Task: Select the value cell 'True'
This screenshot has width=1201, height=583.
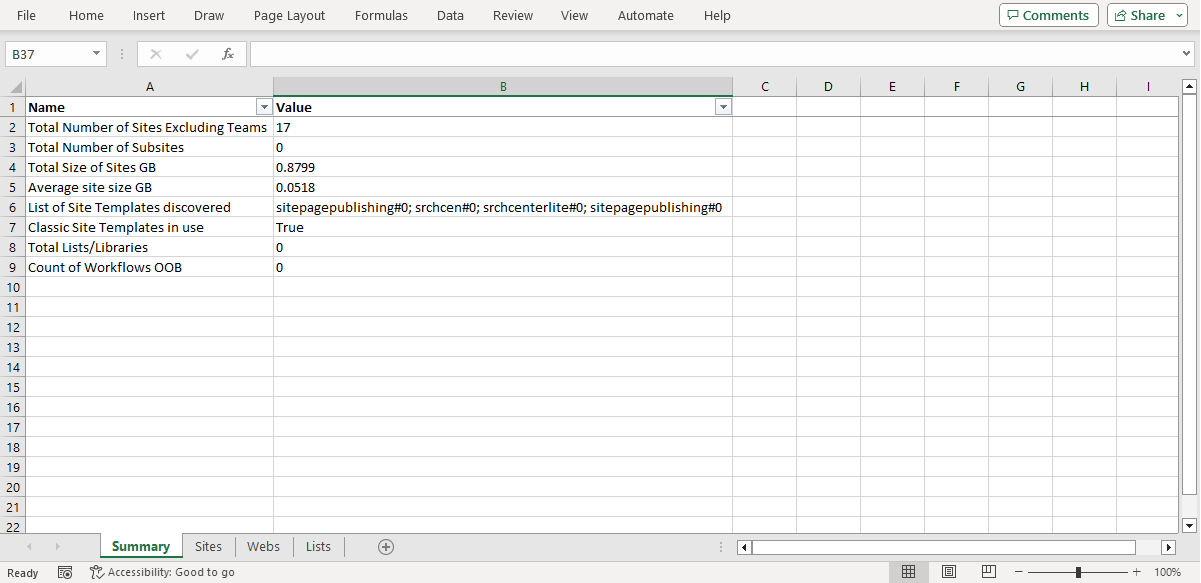Action: [503, 227]
